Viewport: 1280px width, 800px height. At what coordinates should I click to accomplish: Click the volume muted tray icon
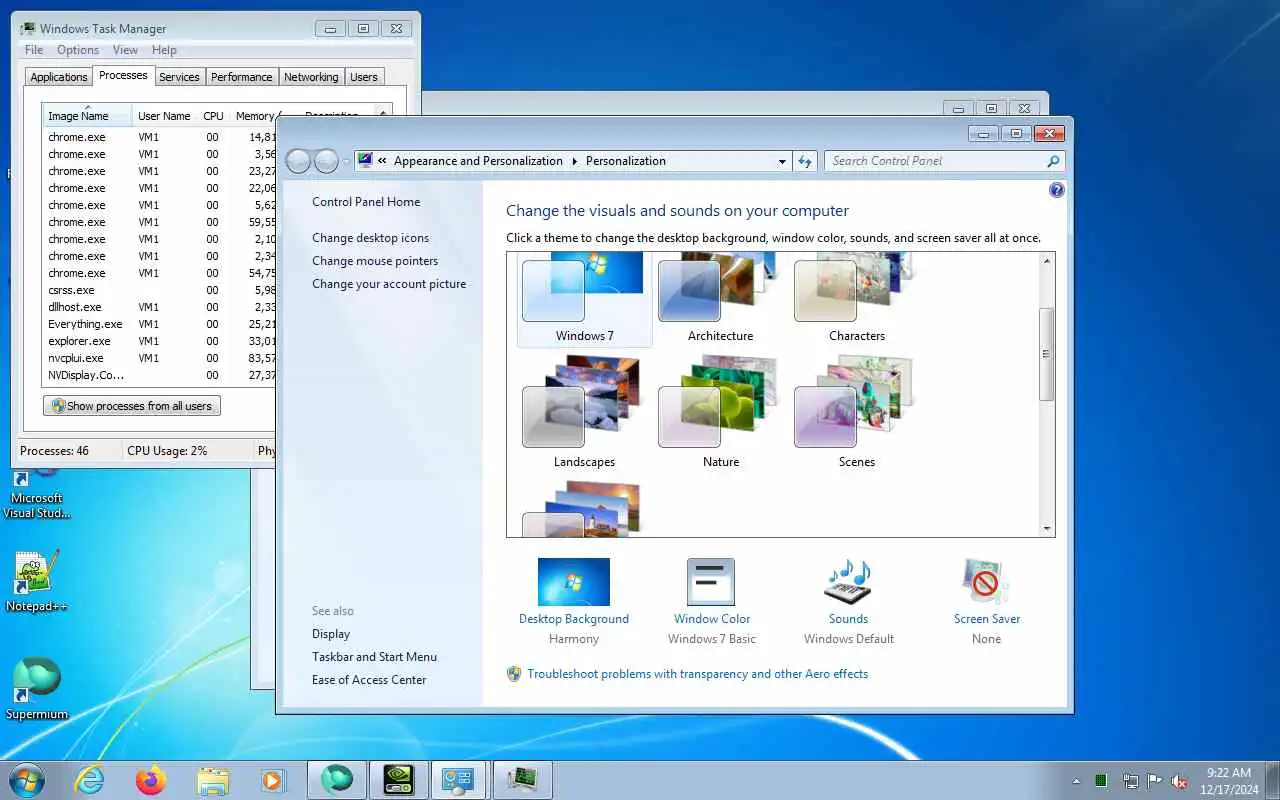click(1179, 781)
